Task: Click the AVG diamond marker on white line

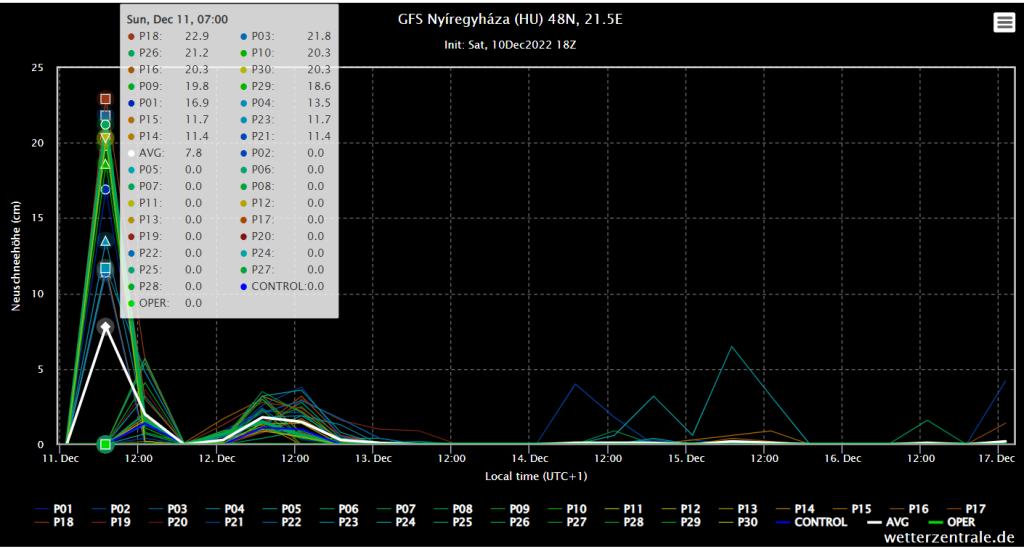Action: 105,326
